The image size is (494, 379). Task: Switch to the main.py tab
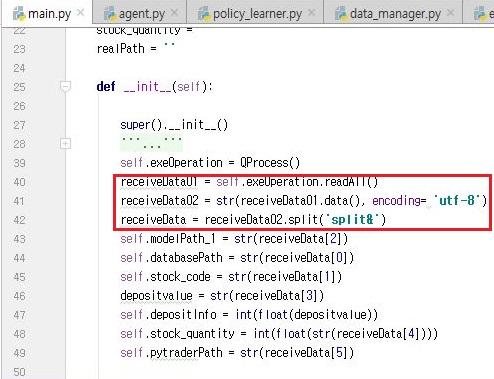46,13
